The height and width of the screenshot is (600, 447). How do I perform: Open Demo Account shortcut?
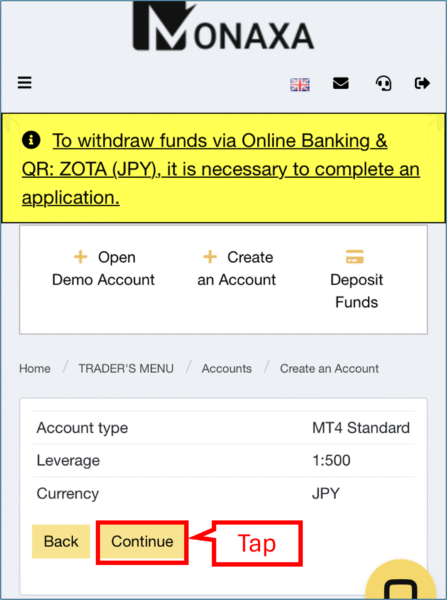click(103, 268)
